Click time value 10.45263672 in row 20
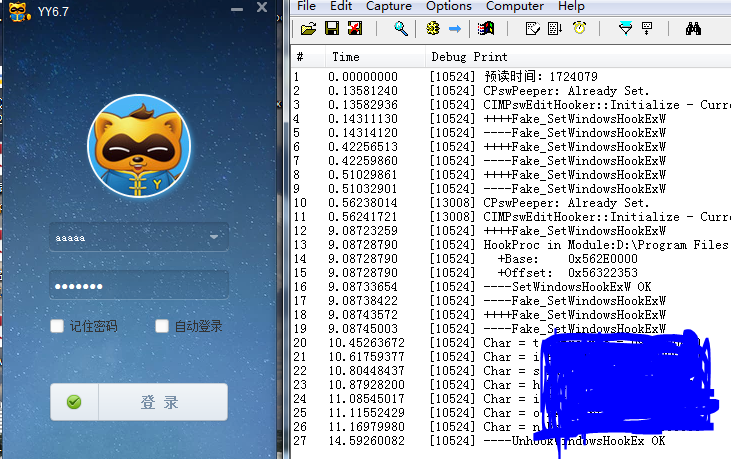Screen dimensions: 731x459 [366, 343]
